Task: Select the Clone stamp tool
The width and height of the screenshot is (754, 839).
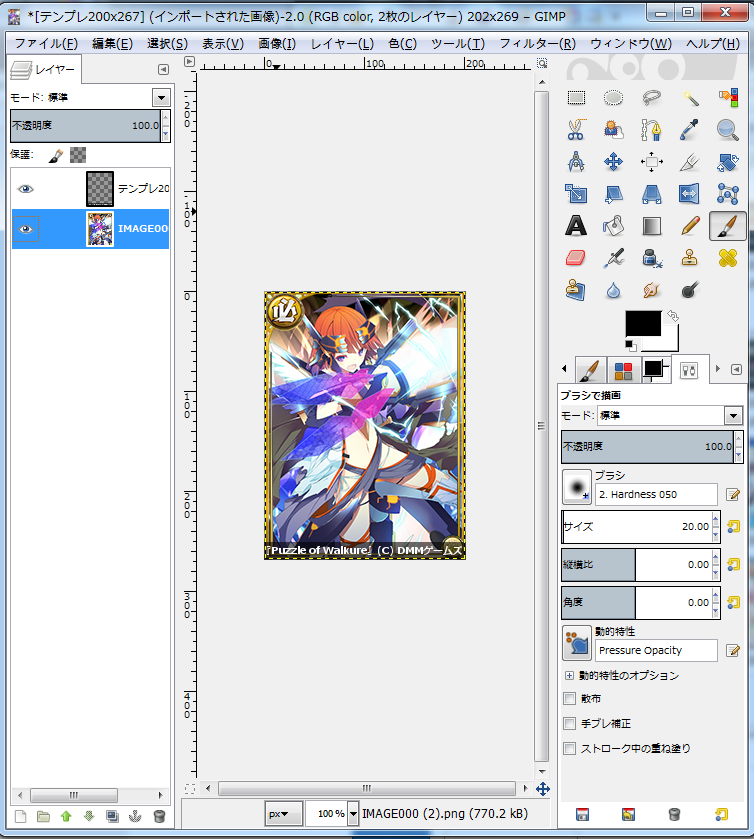Action: click(x=690, y=258)
